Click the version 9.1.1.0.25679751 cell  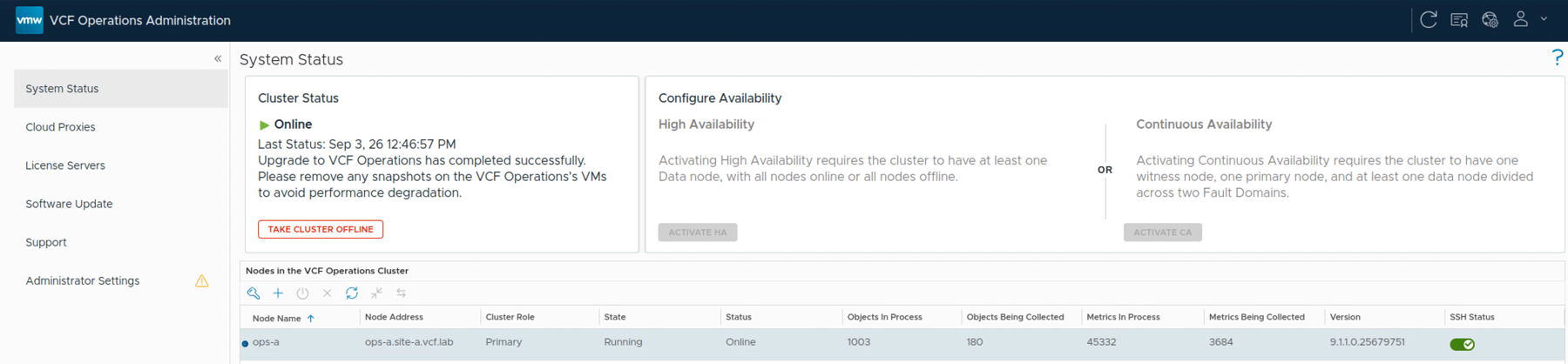pyautogui.click(x=1367, y=342)
